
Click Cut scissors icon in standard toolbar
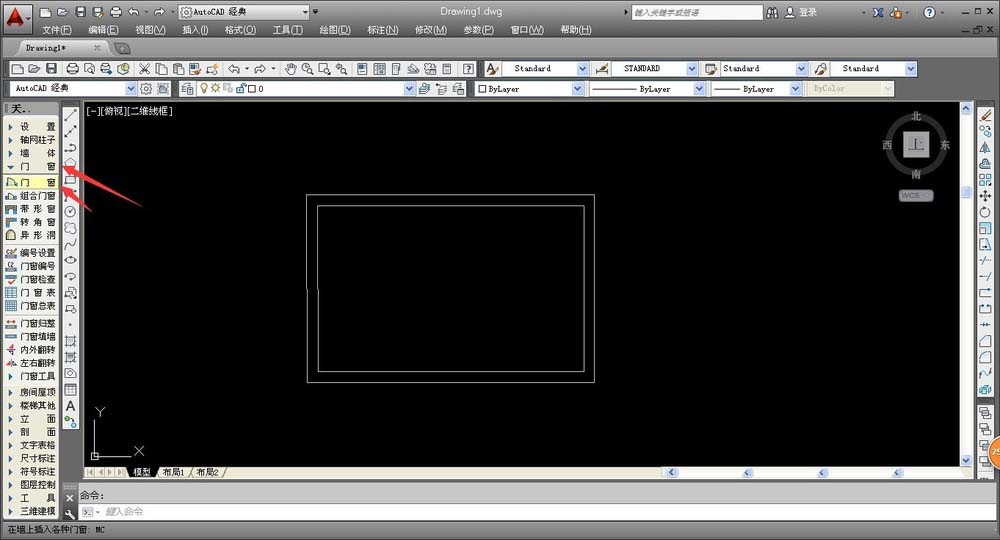point(145,69)
